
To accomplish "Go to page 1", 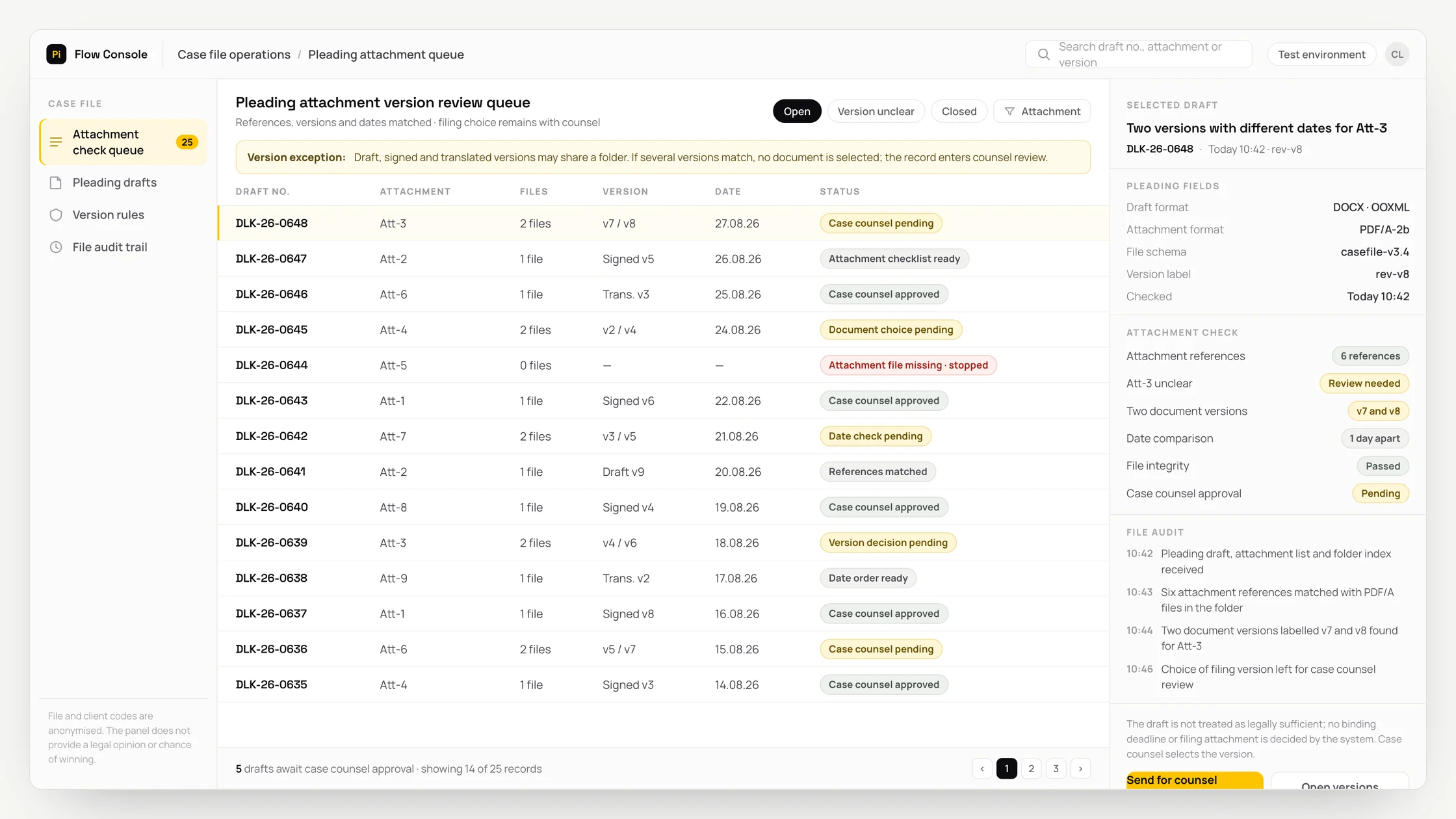I will (x=1007, y=768).
